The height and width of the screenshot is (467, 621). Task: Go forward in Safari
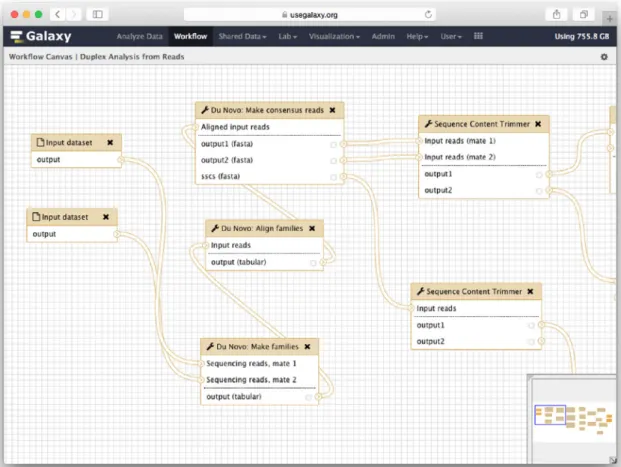coord(74,15)
